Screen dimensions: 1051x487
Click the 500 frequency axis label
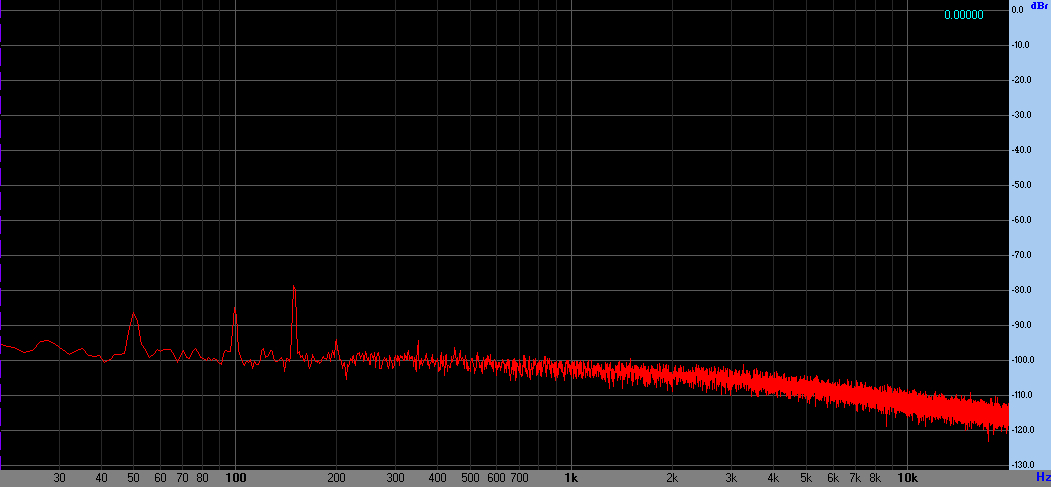click(x=470, y=478)
